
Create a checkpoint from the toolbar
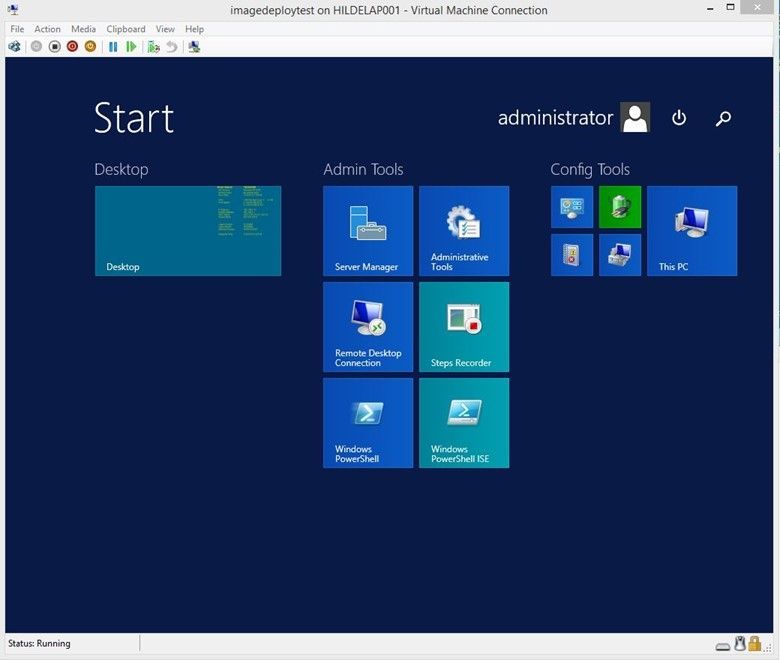pos(154,47)
